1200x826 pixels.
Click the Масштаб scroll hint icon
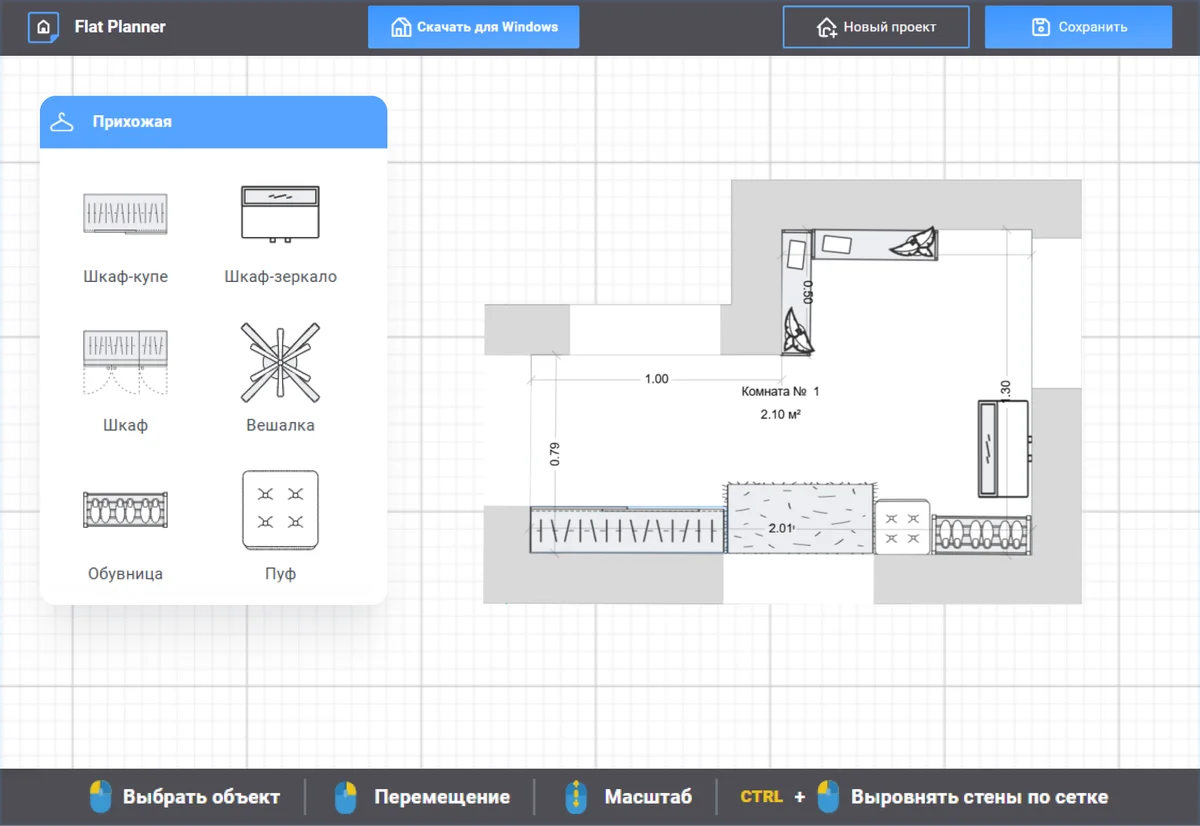click(575, 797)
